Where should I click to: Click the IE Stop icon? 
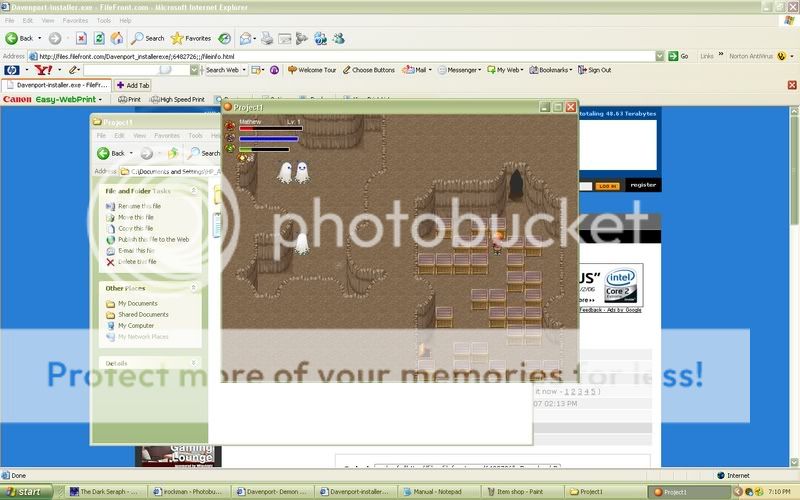[81, 38]
